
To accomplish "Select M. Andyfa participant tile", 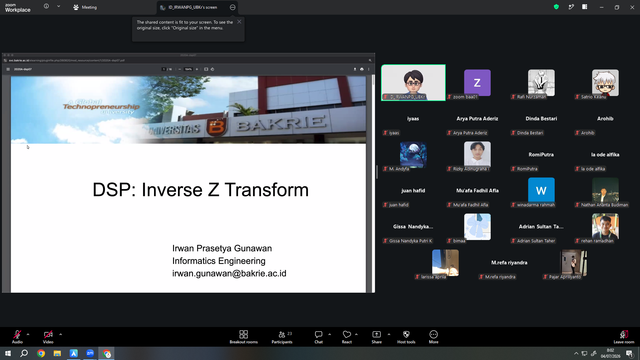I will coord(413,154).
